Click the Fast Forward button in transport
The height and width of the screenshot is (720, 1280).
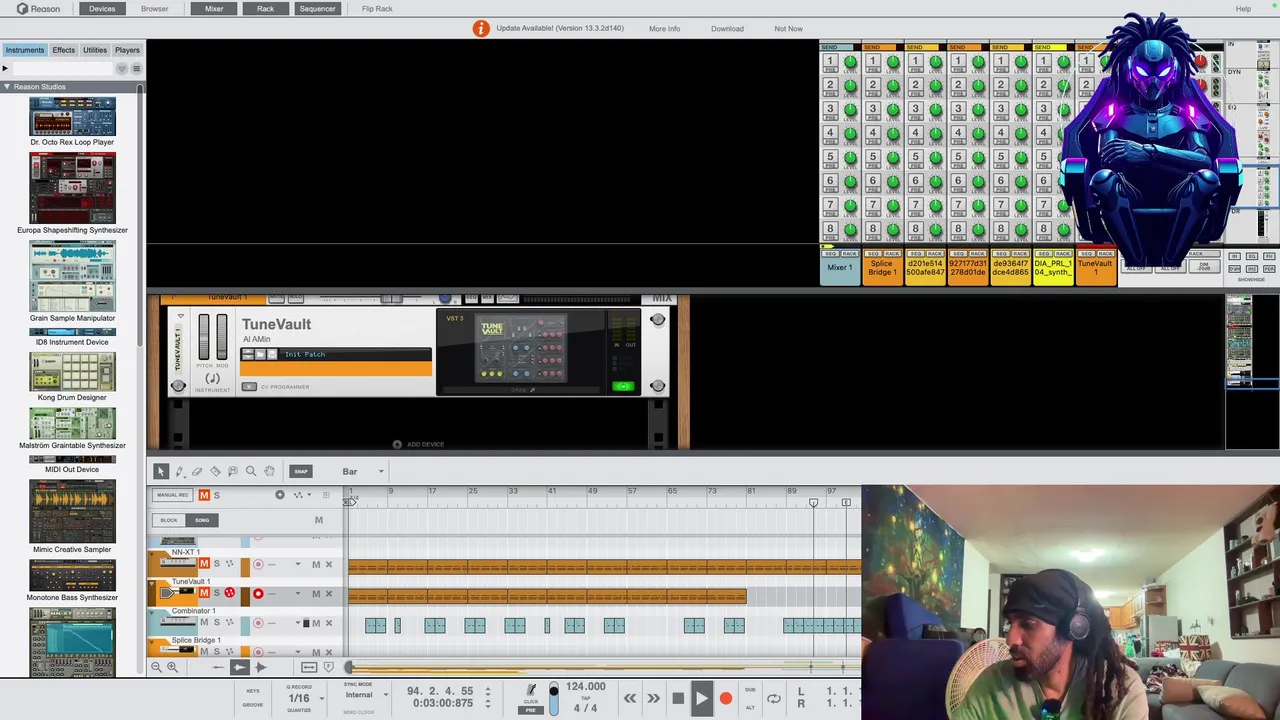pyautogui.click(x=653, y=699)
